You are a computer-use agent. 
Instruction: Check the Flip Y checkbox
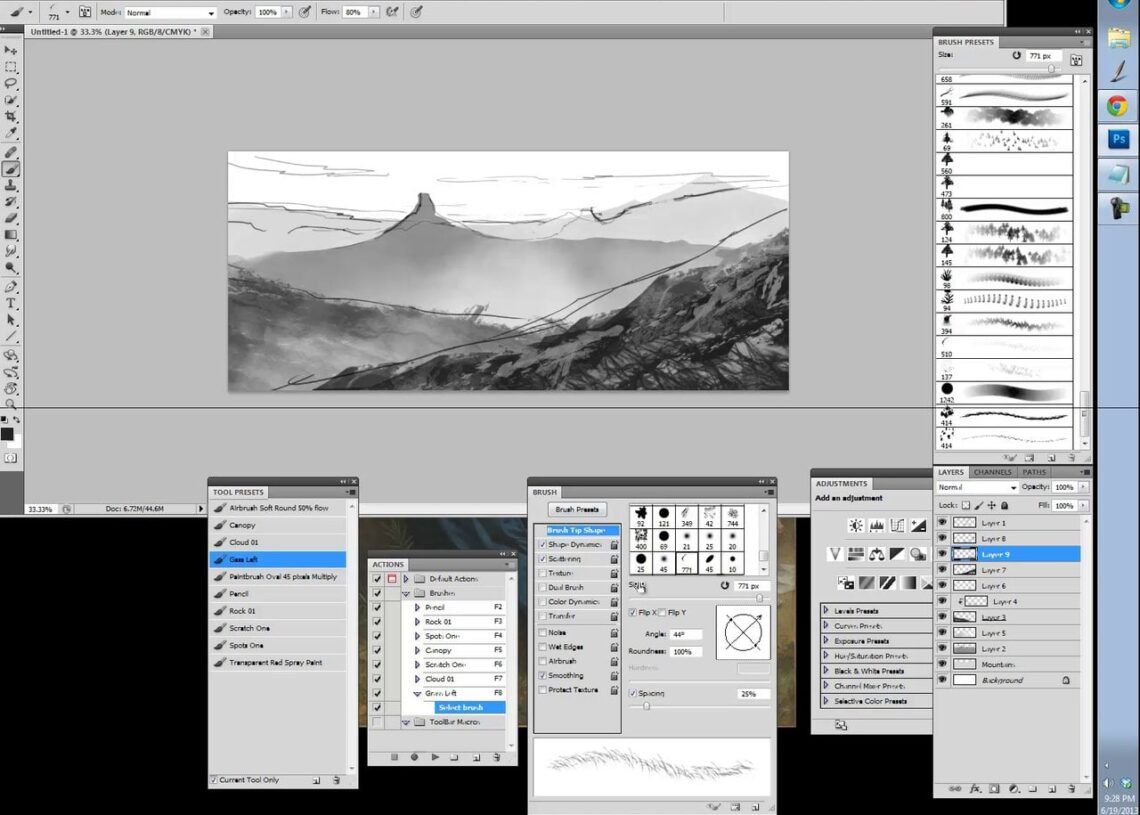click(x=662, y=612)
